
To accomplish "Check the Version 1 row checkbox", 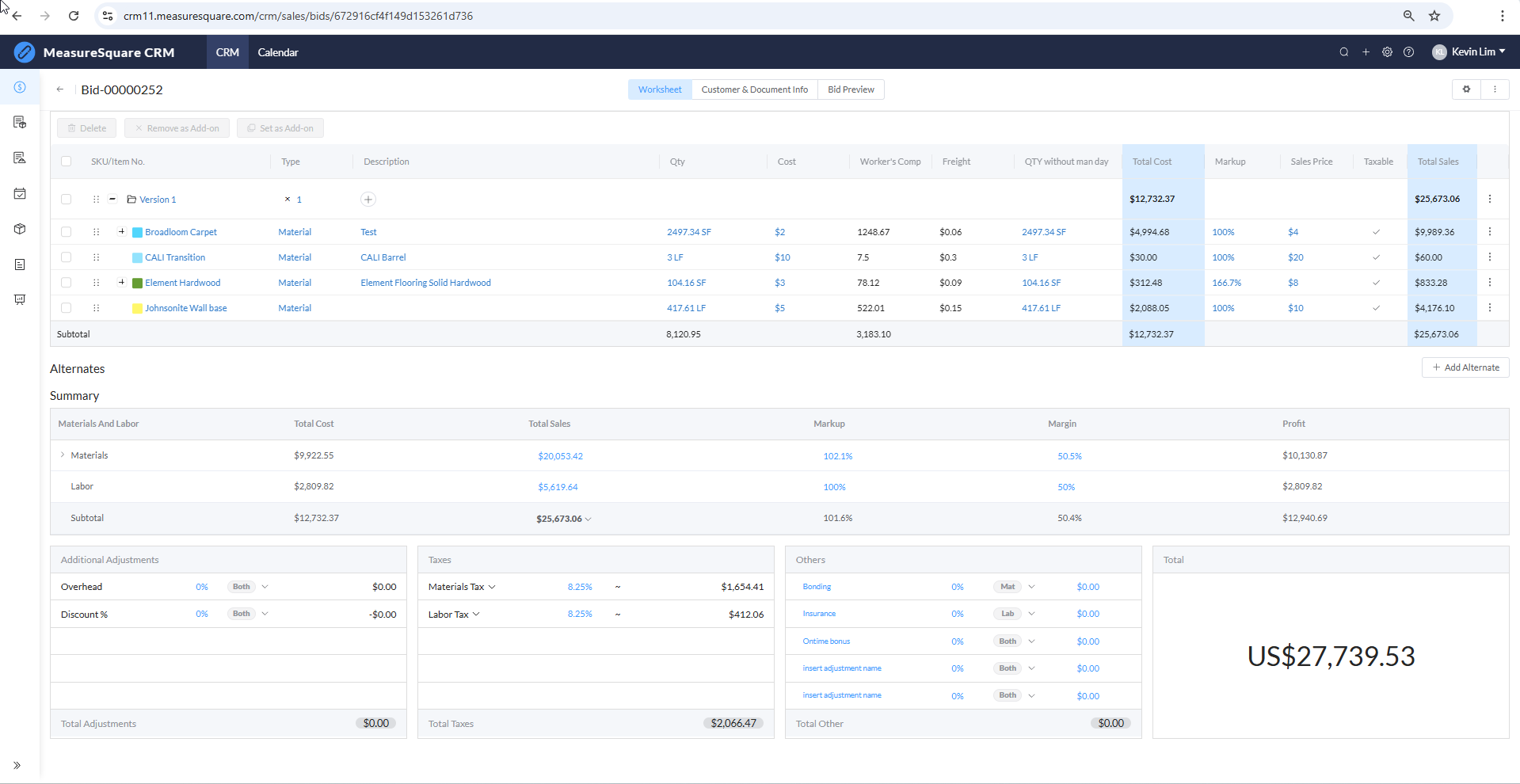I will coord(67,200).
